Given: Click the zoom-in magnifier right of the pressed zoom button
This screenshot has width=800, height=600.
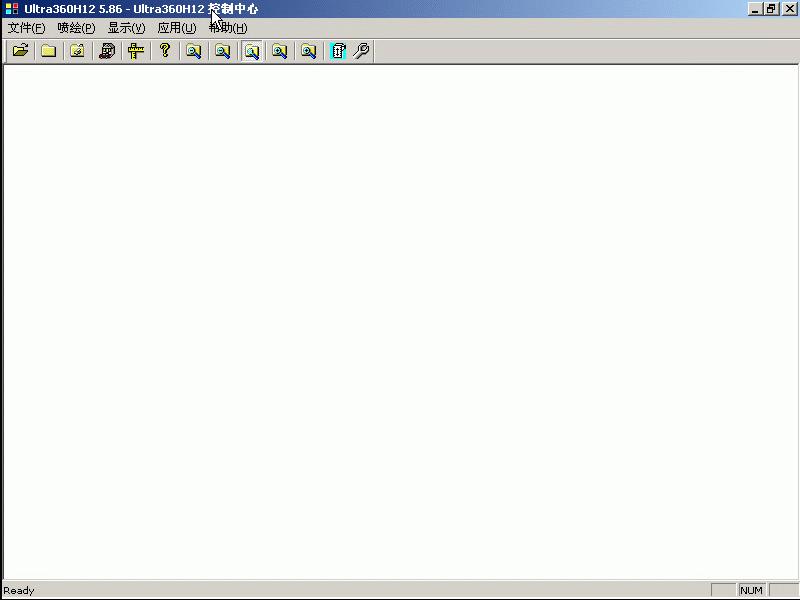Looking at the screenshot, I should tap(280, 51).
